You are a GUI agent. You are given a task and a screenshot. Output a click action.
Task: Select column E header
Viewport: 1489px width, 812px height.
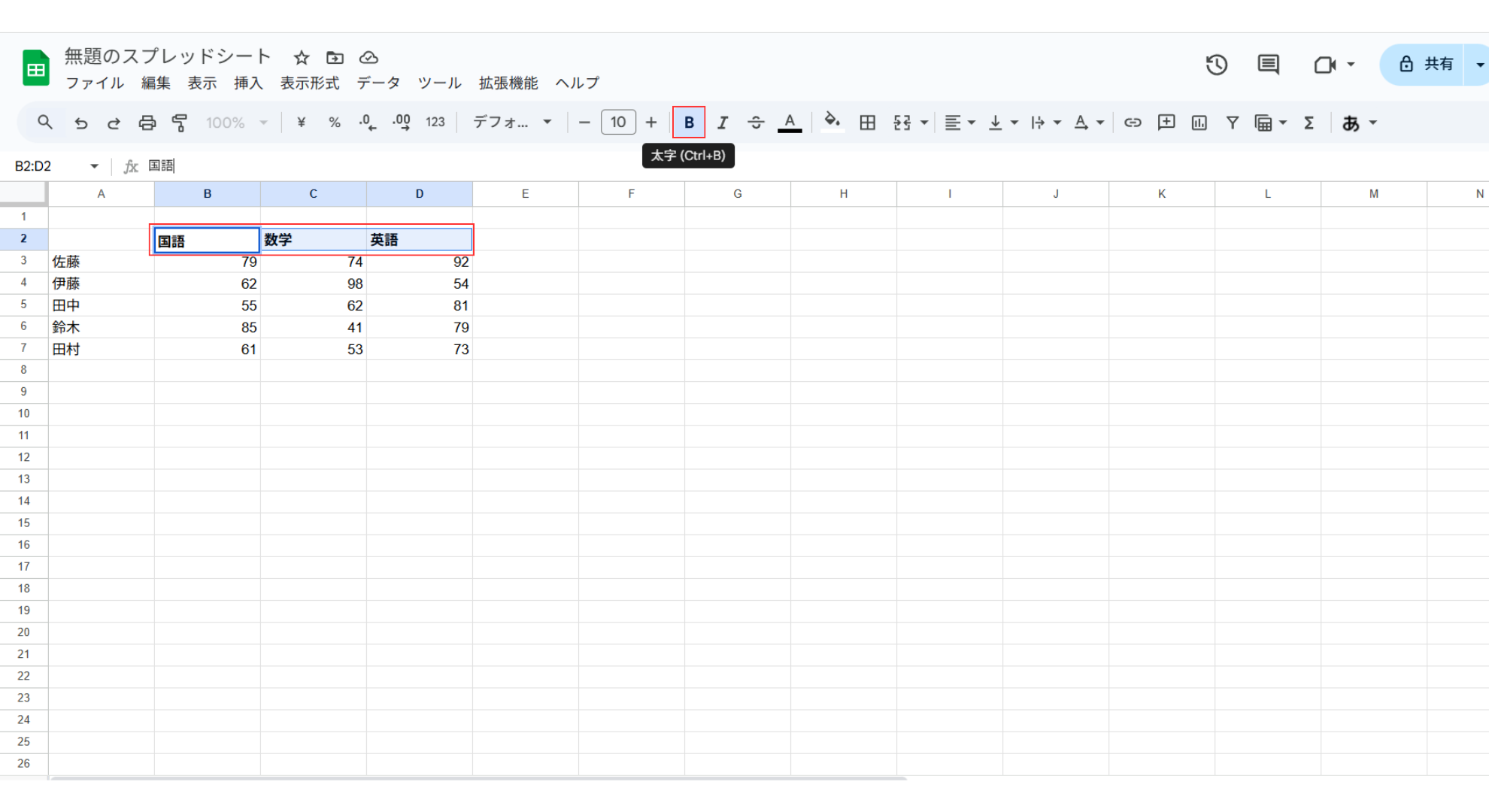tap(525, 194)
